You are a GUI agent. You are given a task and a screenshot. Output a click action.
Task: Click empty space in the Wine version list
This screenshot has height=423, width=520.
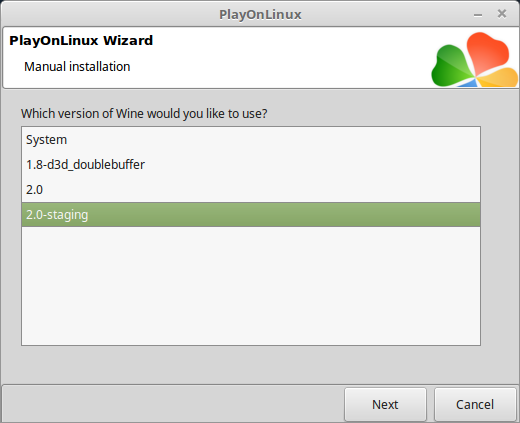[x=251, y=286]
